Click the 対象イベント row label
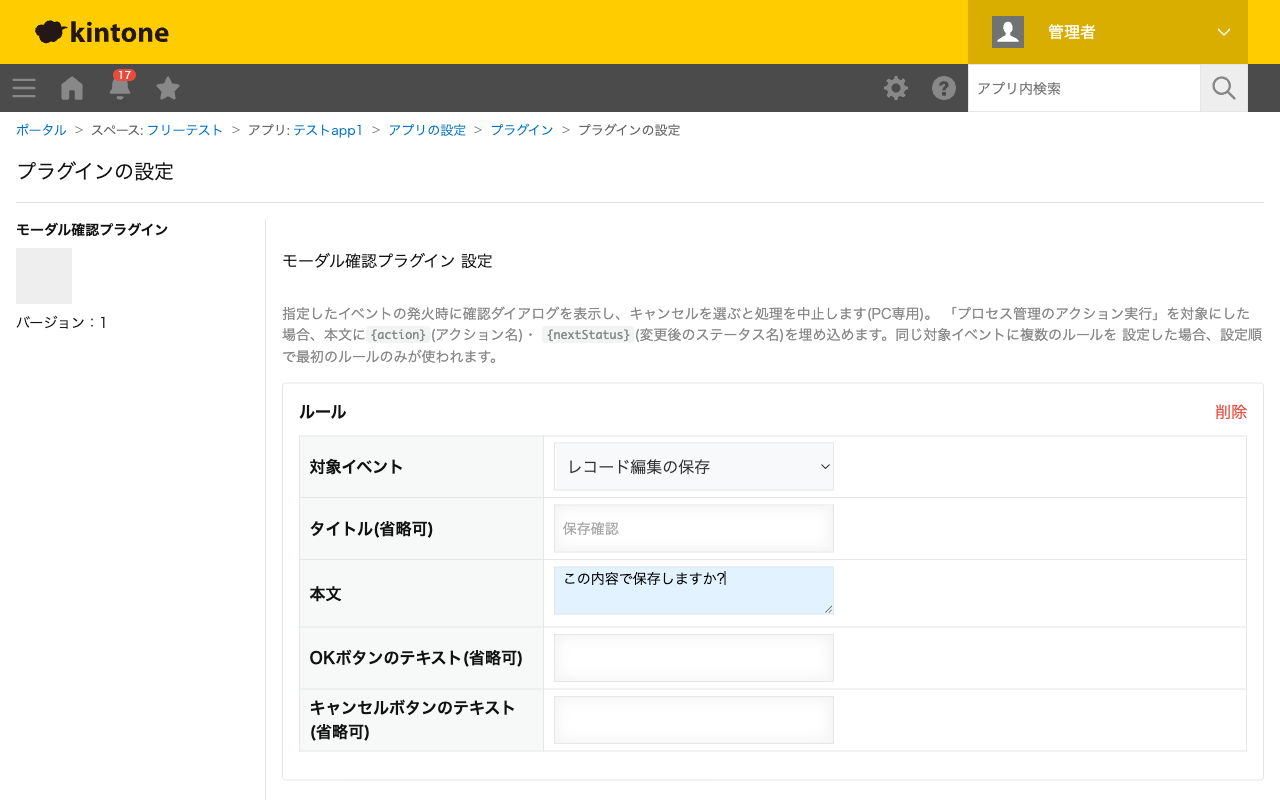 click(356, 467)
